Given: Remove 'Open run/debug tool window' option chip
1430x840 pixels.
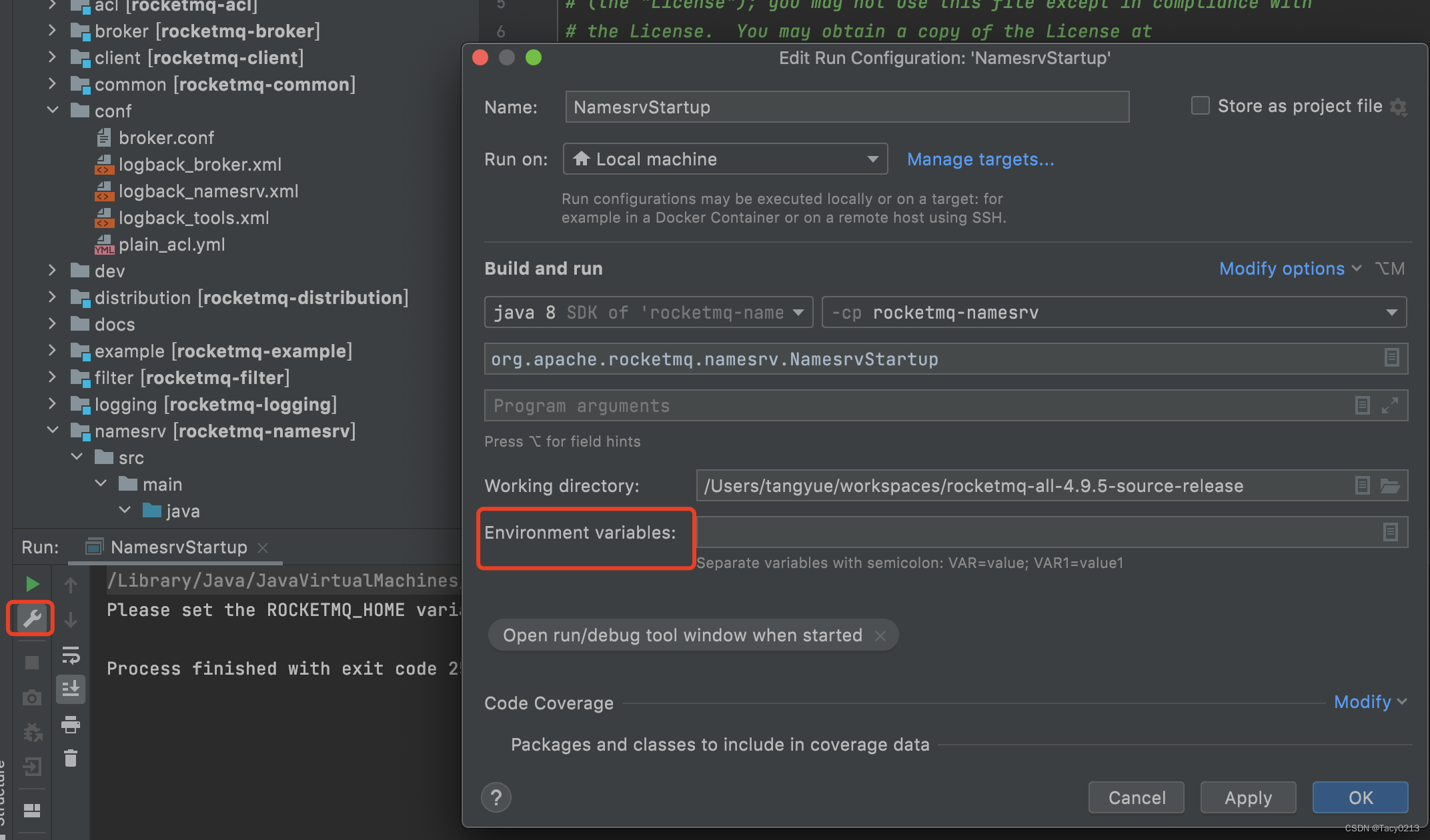Looking at the screenshot, I should [x=880, y=636].
